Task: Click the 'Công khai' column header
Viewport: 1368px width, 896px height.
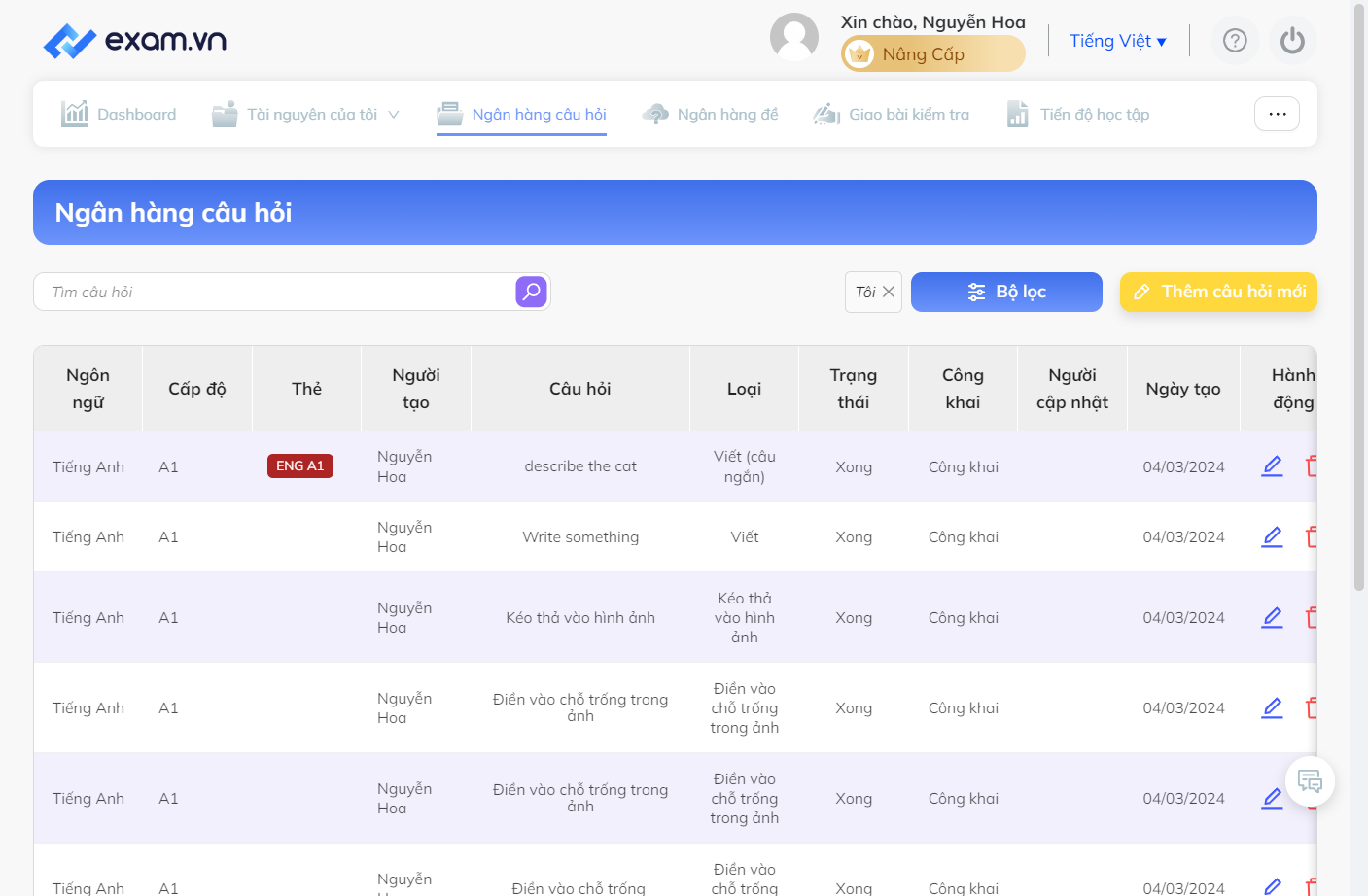Action: 964,389
